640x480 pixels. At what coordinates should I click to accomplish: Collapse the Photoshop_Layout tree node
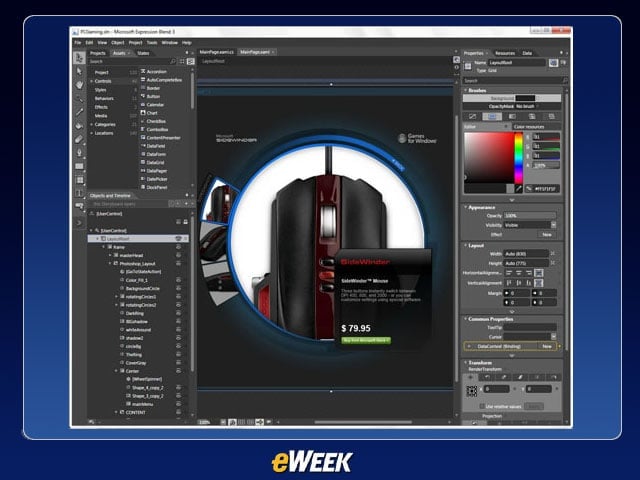coord(110,264)
